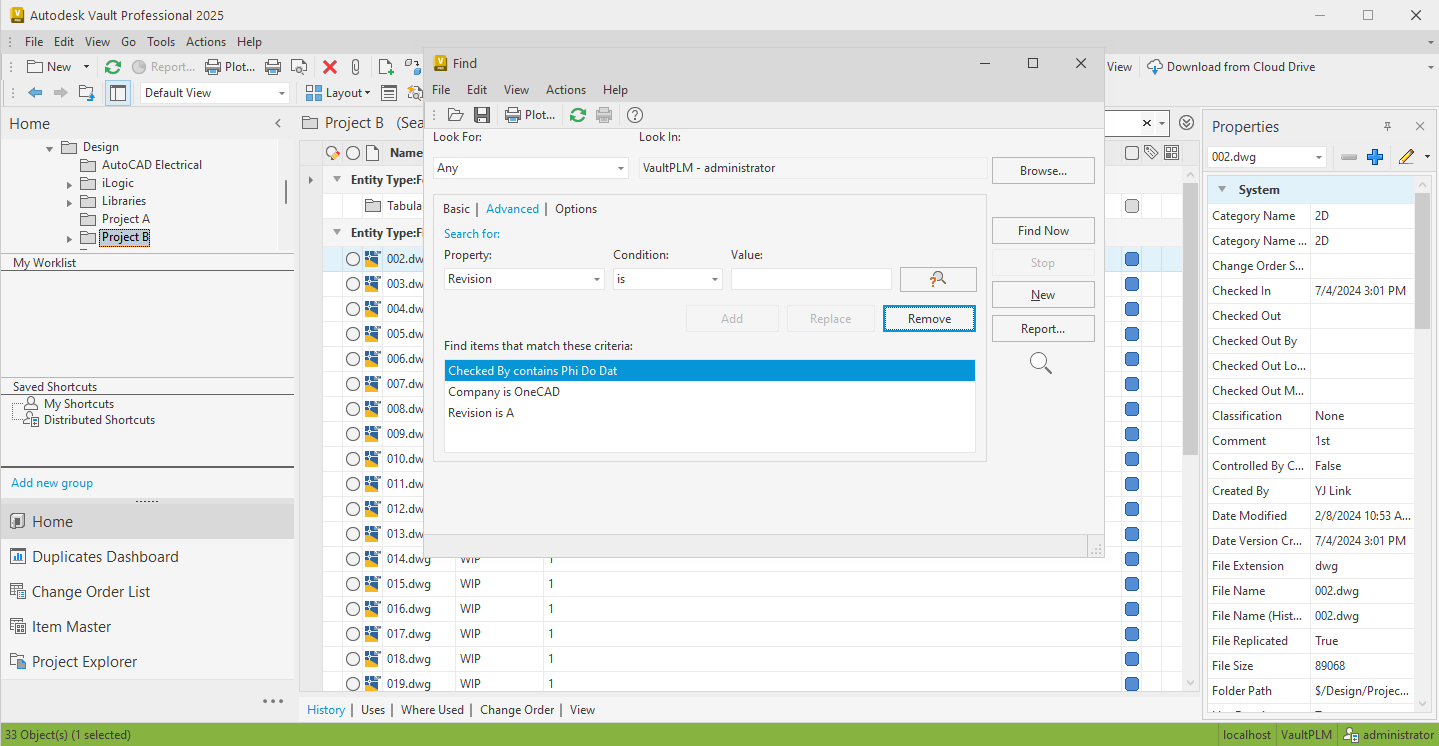The width and height of the screenshot is (1439, 746).
Task: Refresh the main Vault window view
Action: click(113, 67)
